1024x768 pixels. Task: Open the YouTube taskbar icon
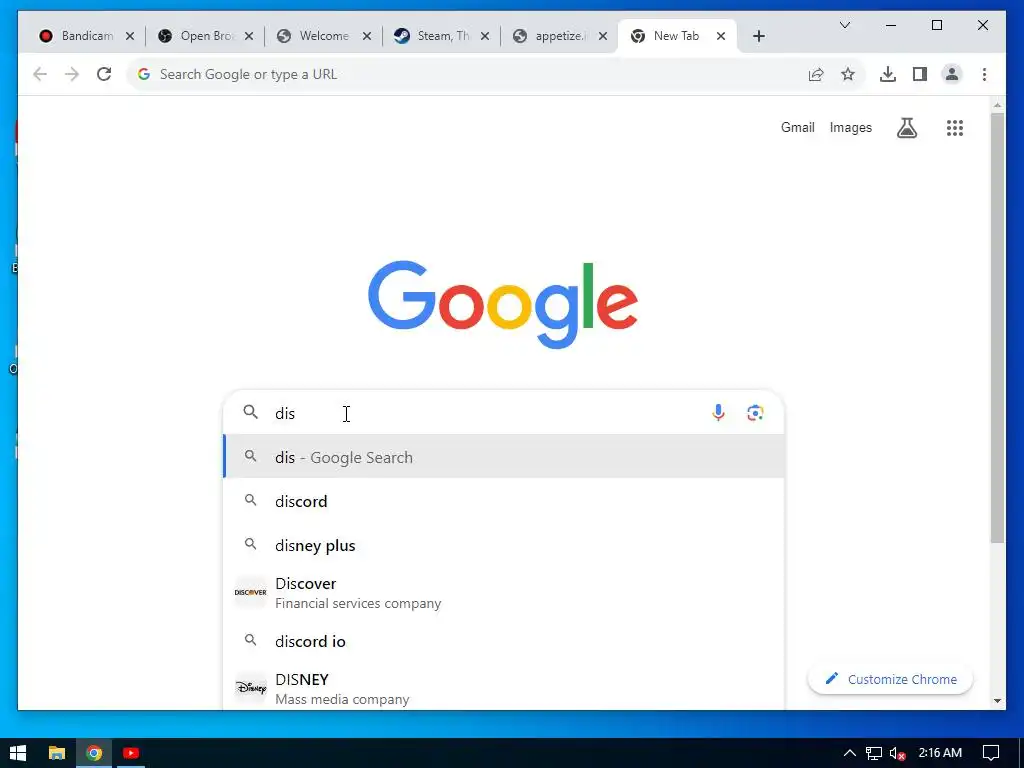click(x=131, y=753)
